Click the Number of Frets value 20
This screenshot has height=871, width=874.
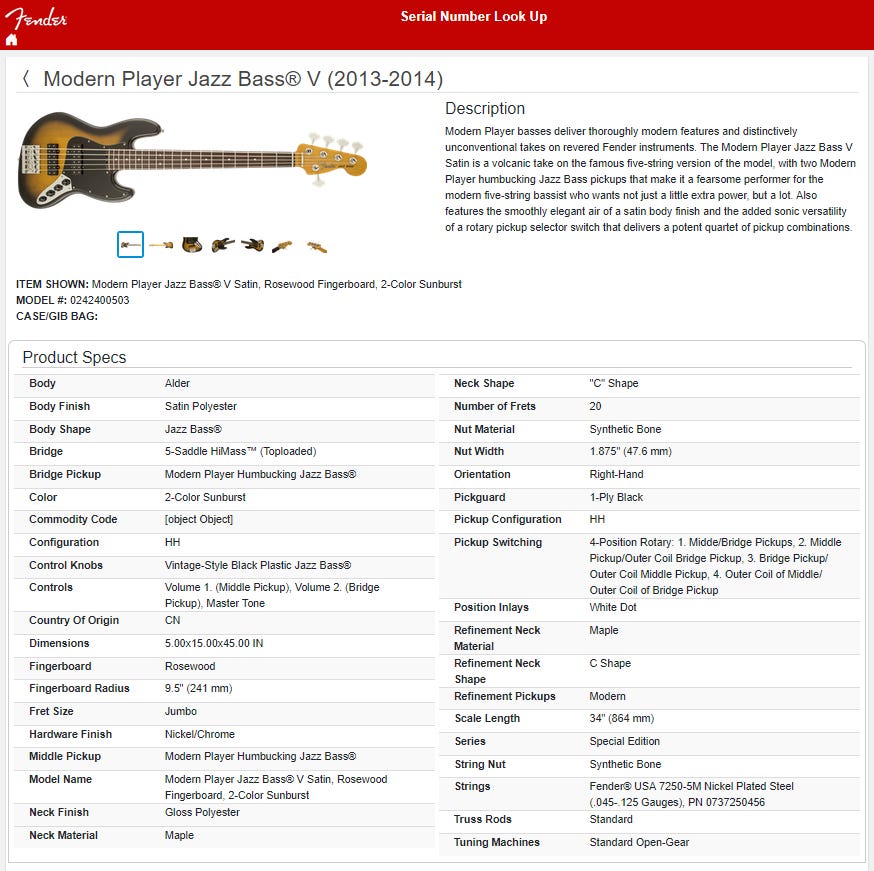(595, 406)
